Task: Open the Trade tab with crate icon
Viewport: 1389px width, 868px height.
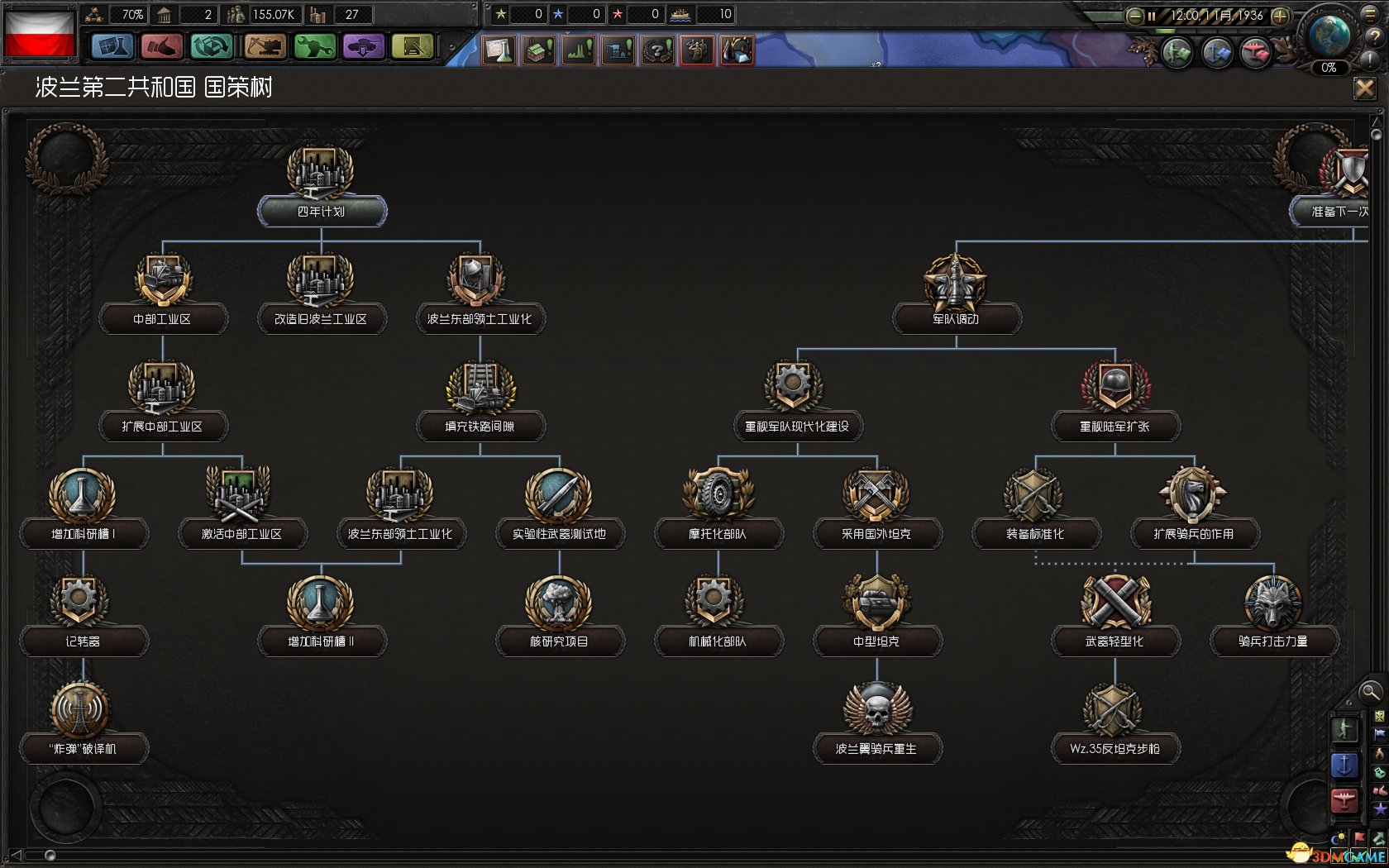Action: point(212,46)
